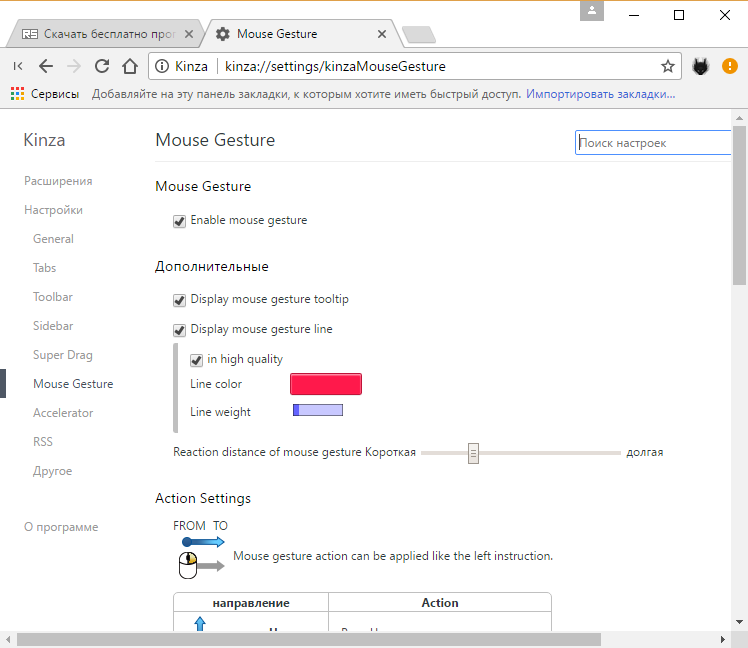748x648 pixels.
Task: Click the blue up arrow gesture icon
Action: (200, 623)
